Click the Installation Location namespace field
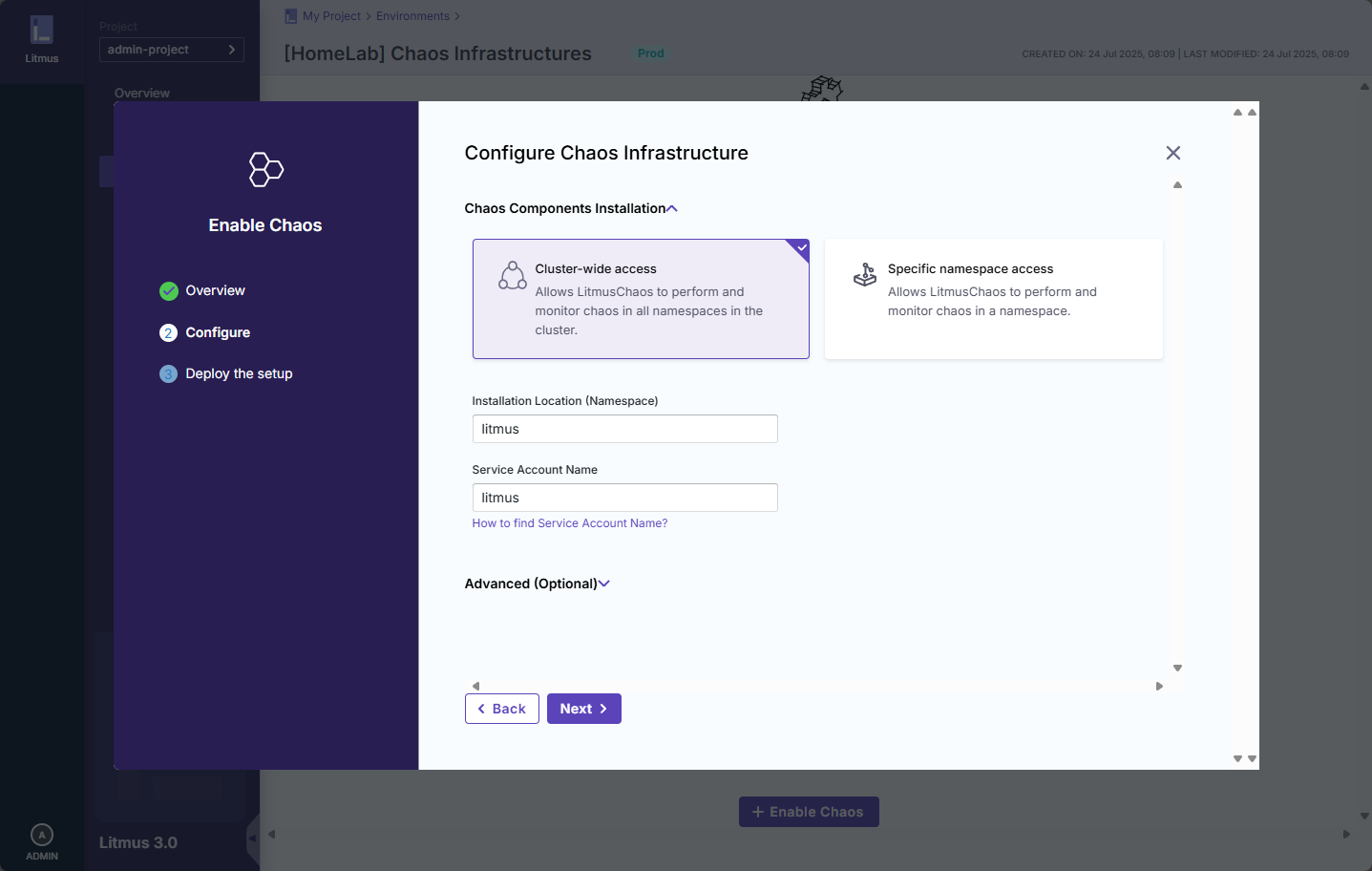Image resolution: width=1372 pixels, height=871 pixels. 624,429
